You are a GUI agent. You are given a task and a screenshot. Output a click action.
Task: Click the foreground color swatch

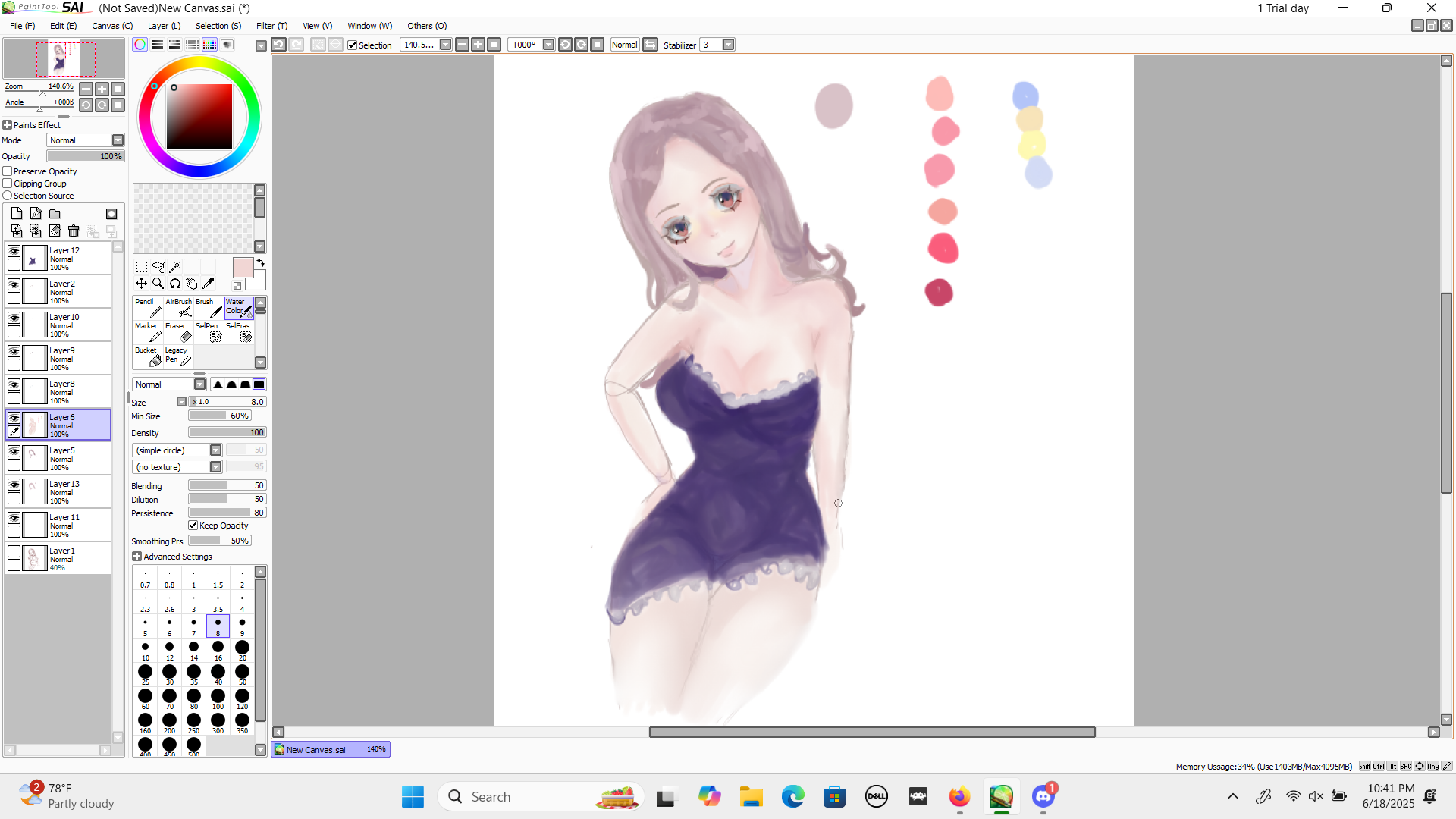pos(243,268)
